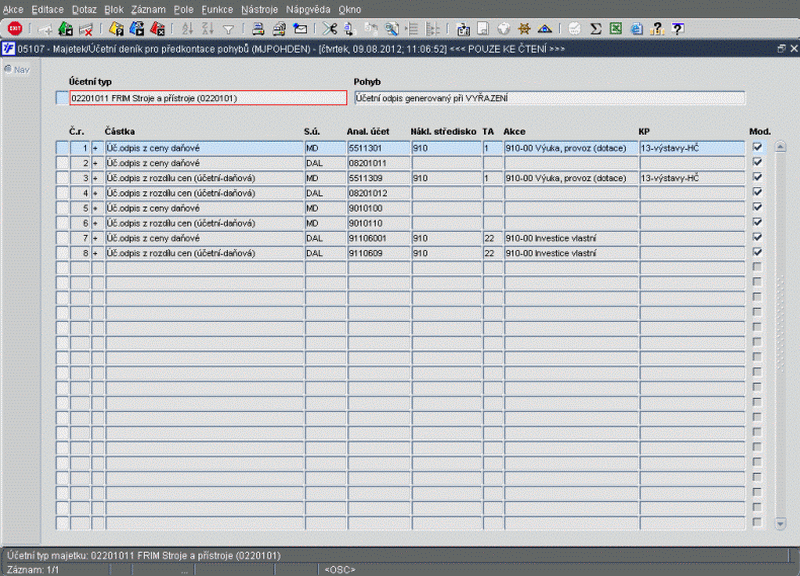Expand row 3 using the plus button
800x576 pixels.
click(x=97, y=178)
